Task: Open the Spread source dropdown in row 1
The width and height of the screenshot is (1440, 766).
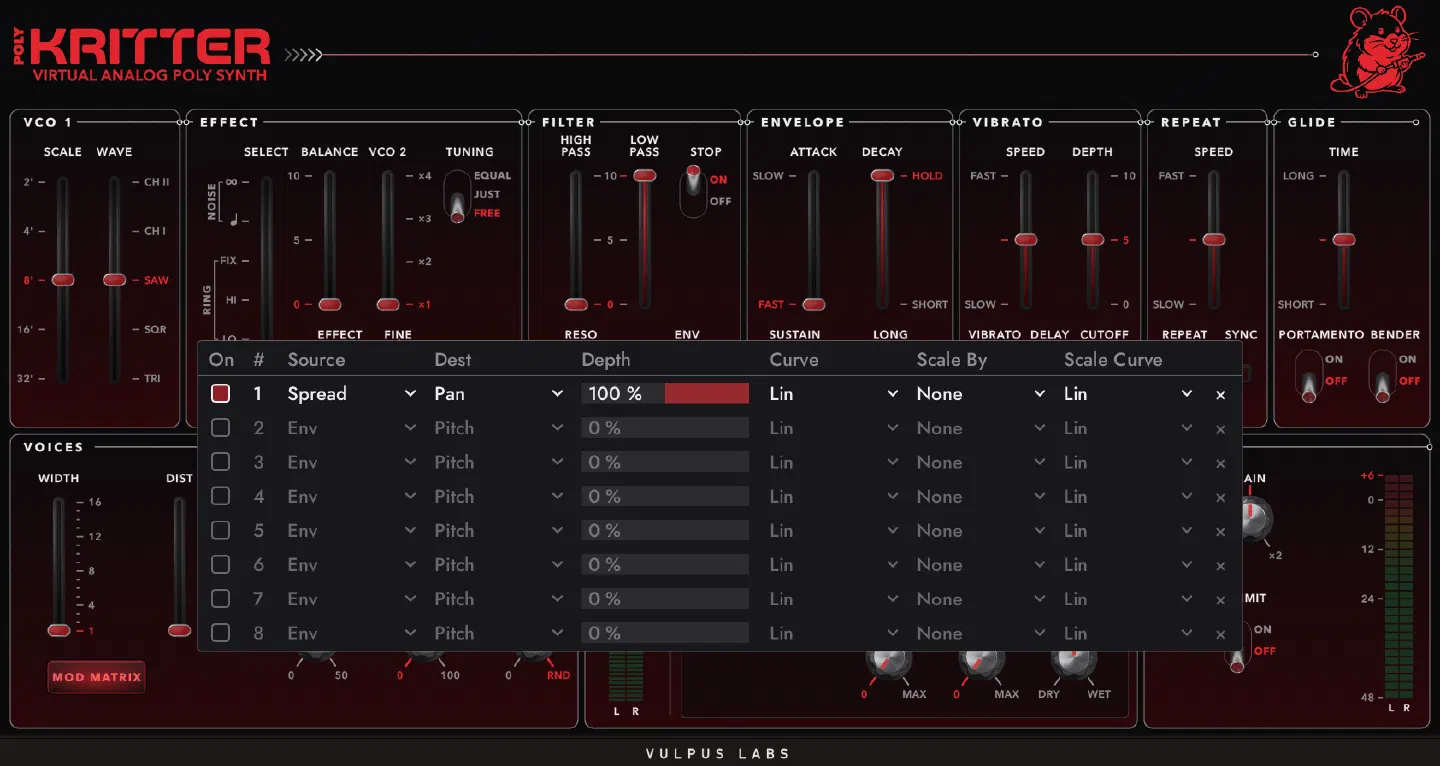Action: click(352, 394)
